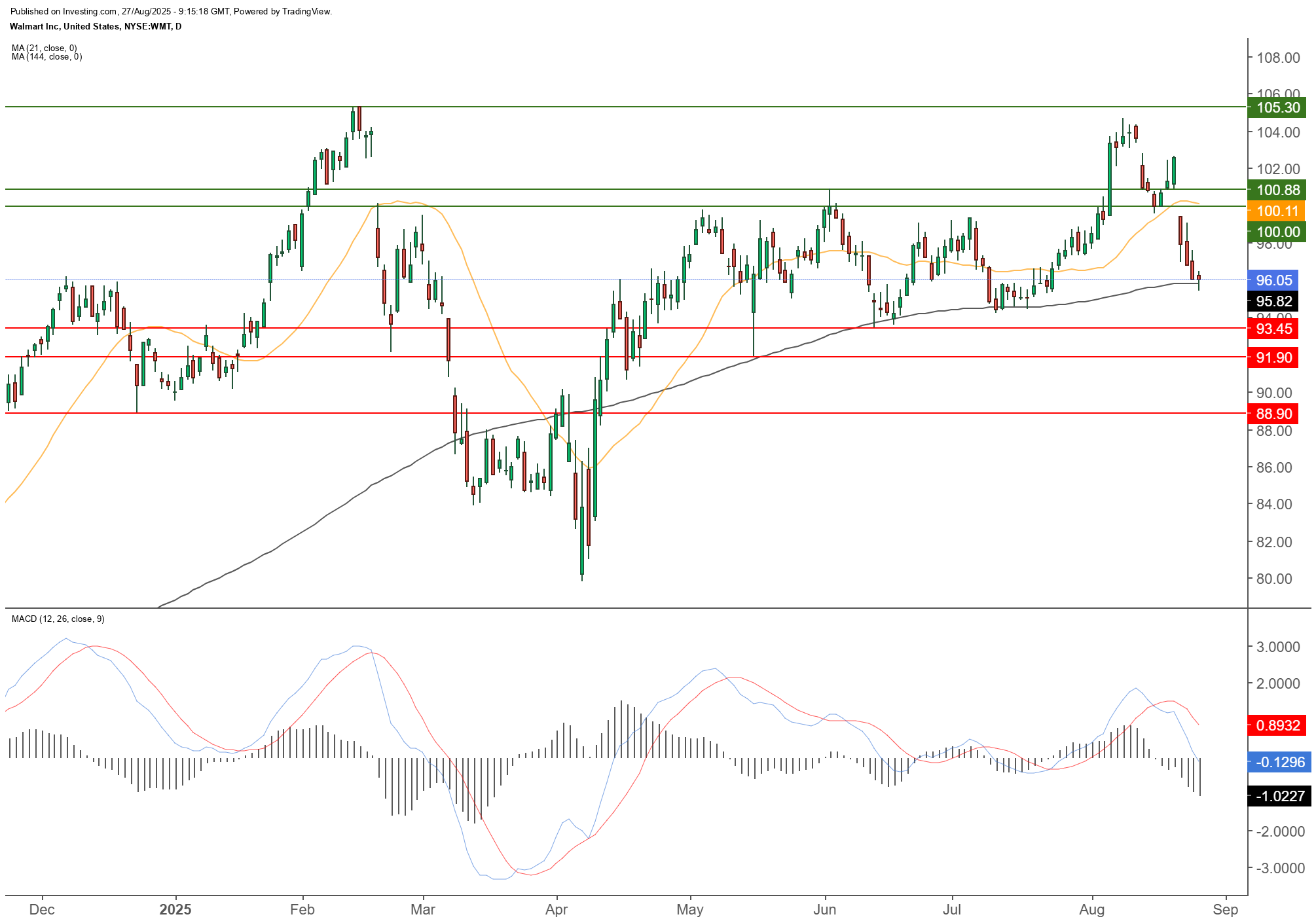Click the green 105.30 price label
The width and height of the screenshot is (1316, 923).
1277,107
